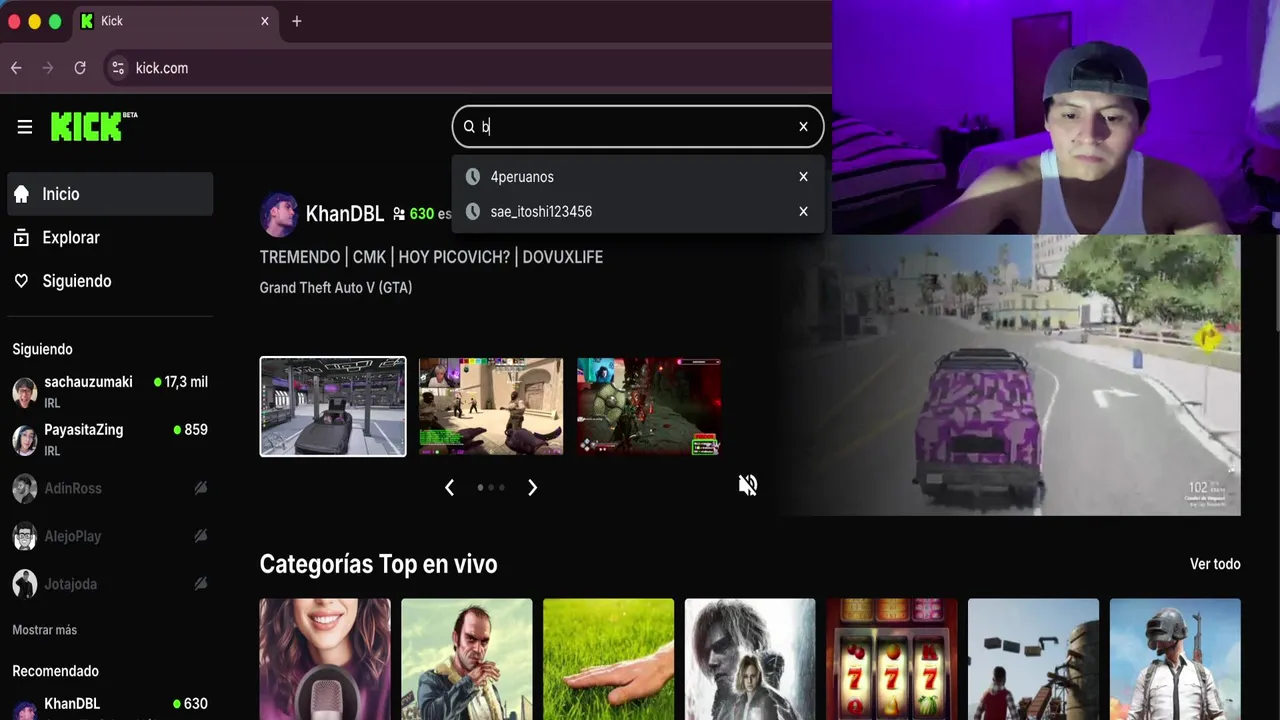
Task: Click the KhanDBL featured streamer name
Action: 345,214
